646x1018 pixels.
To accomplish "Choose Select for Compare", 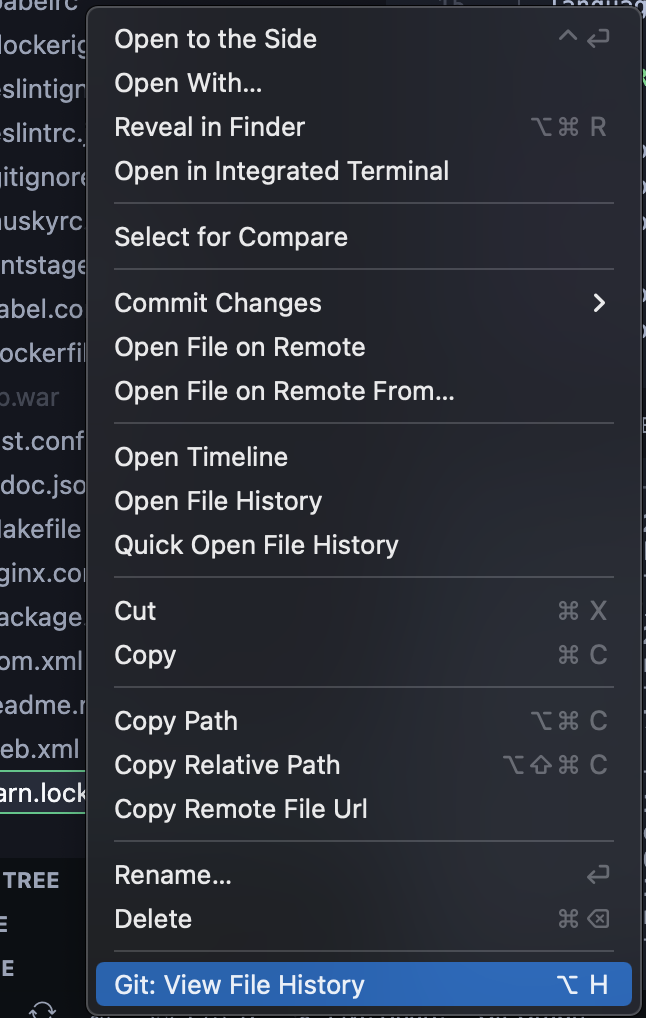I will click(x=231, y=237).
